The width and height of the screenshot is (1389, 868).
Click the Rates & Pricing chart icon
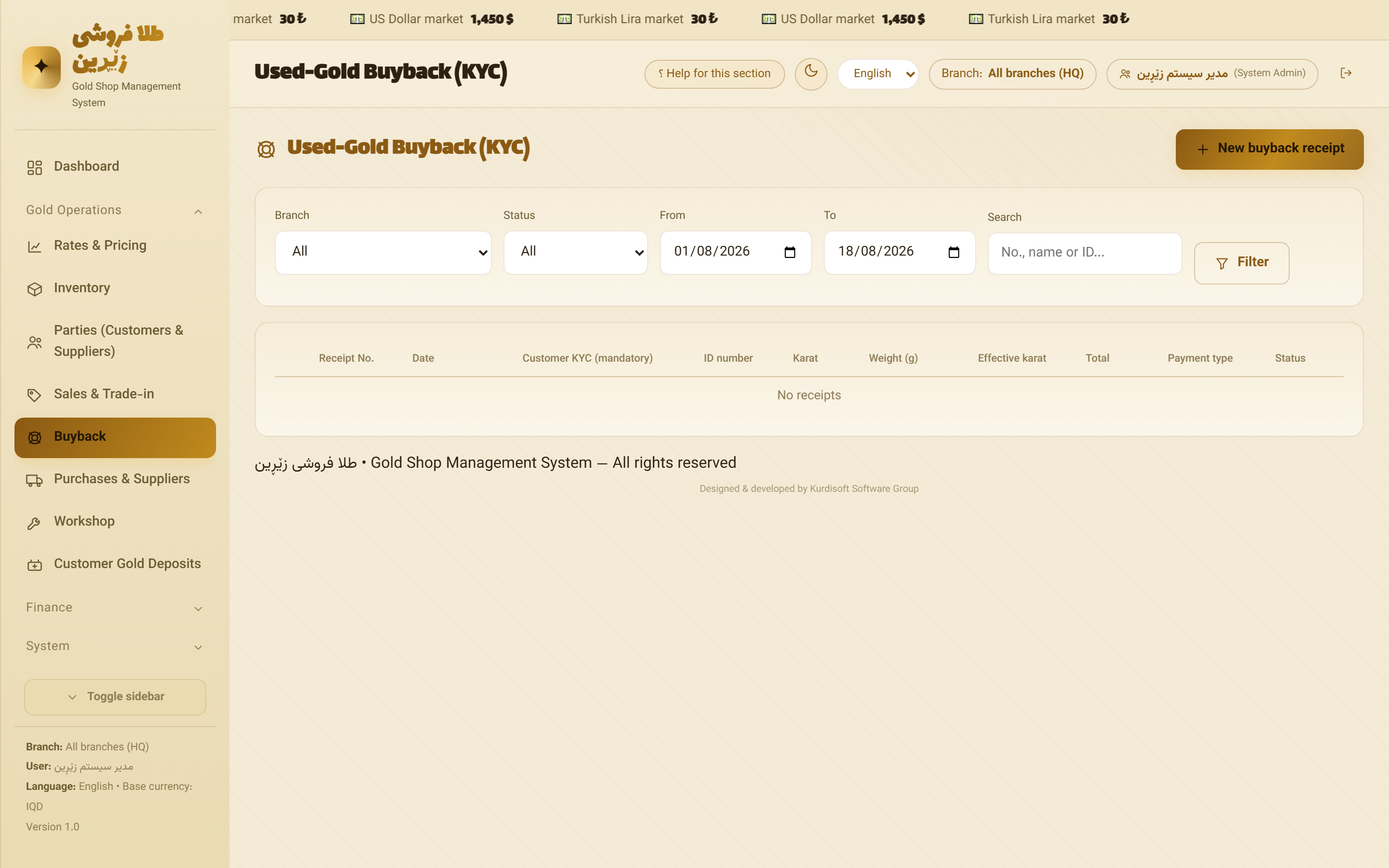tap(34, 247)
